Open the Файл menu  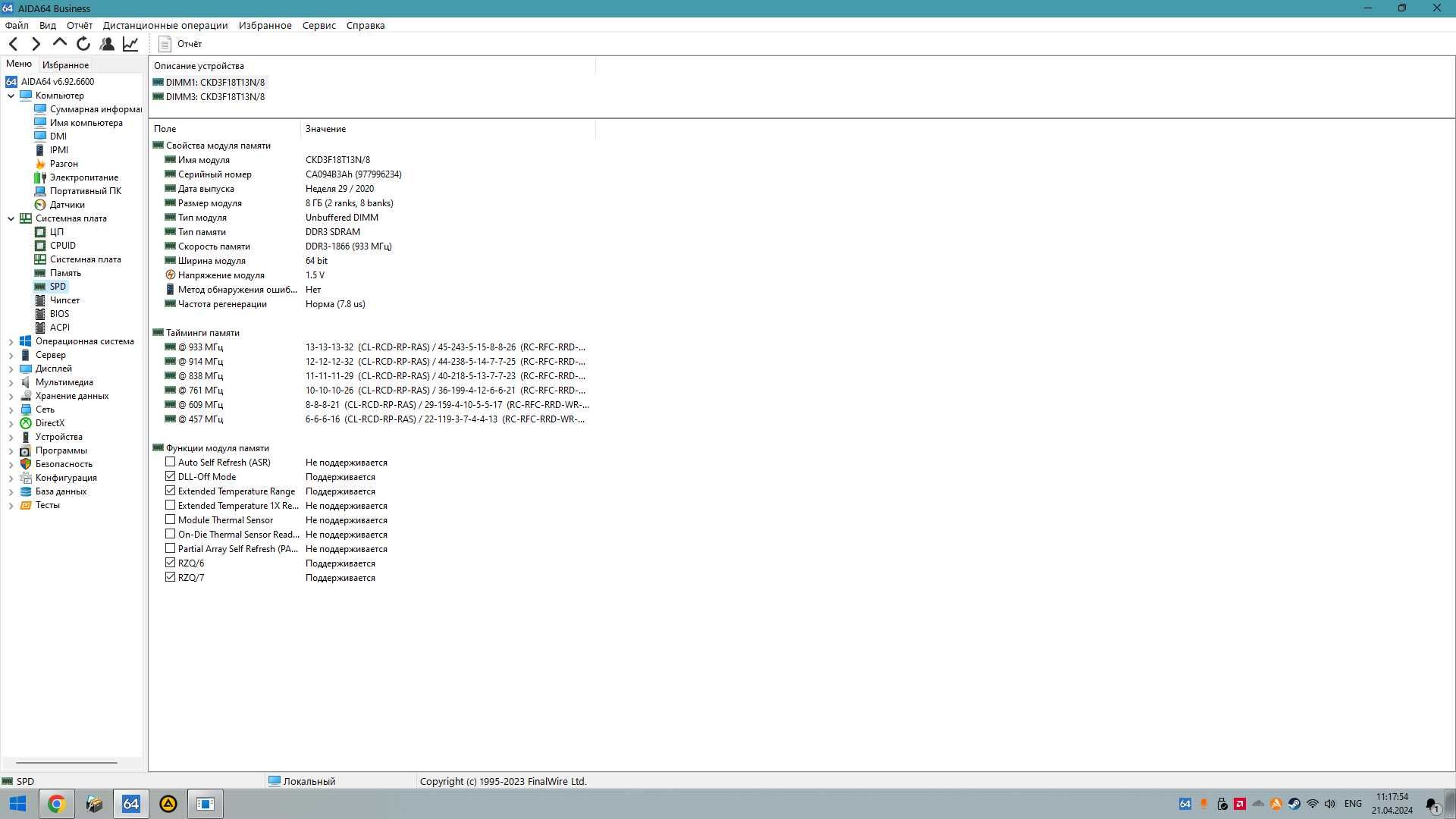(17, 25)
